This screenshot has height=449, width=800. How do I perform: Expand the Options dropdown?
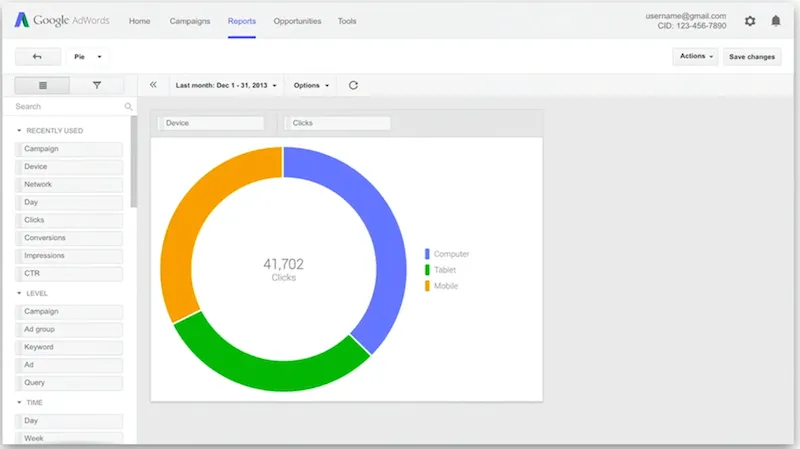pyautogui.click(x=311, y=85)
